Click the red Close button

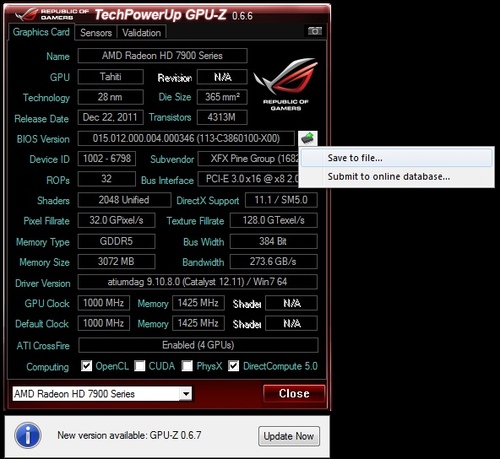point(294,394)
